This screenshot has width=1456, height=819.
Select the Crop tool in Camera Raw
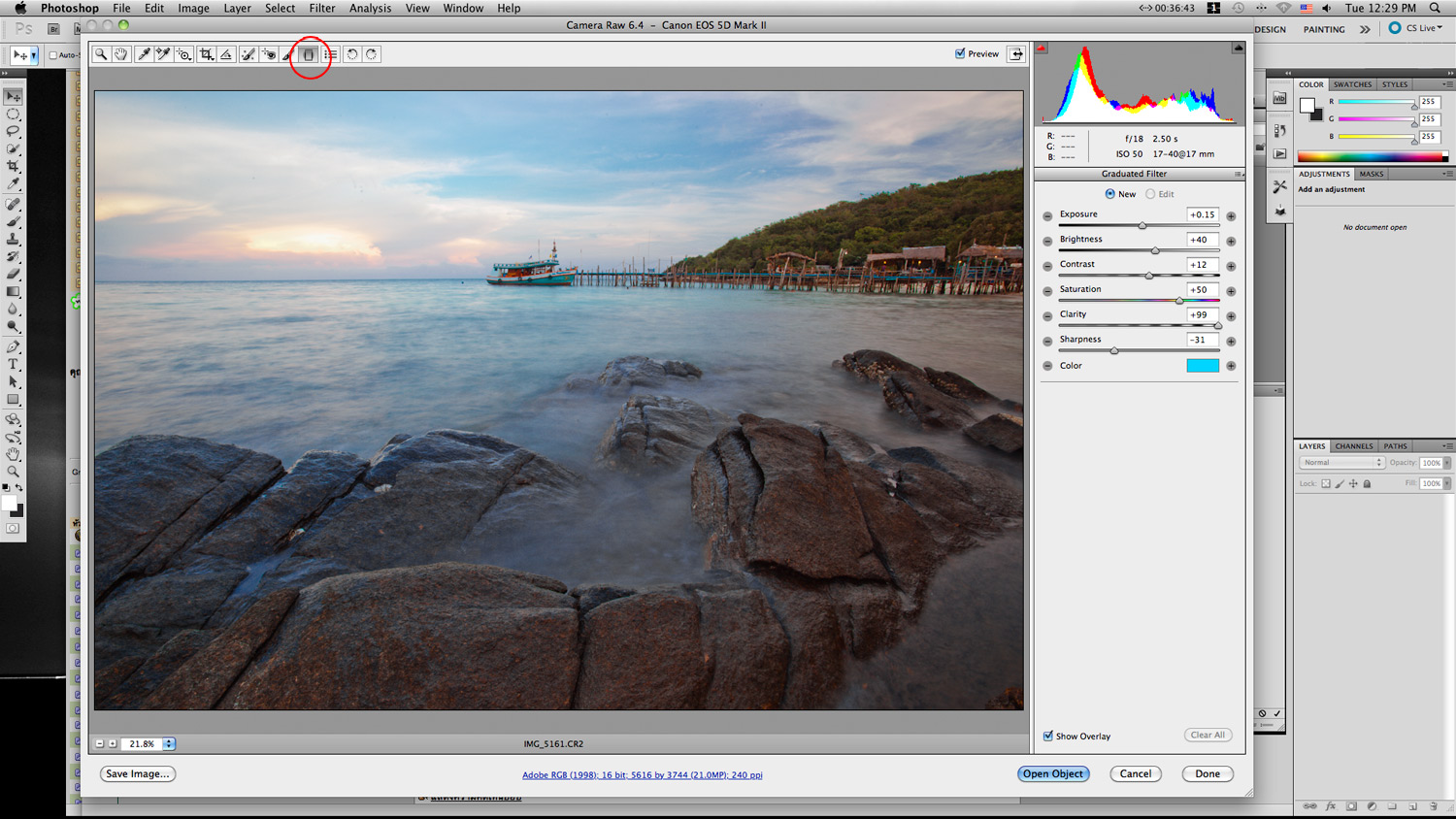206,54
